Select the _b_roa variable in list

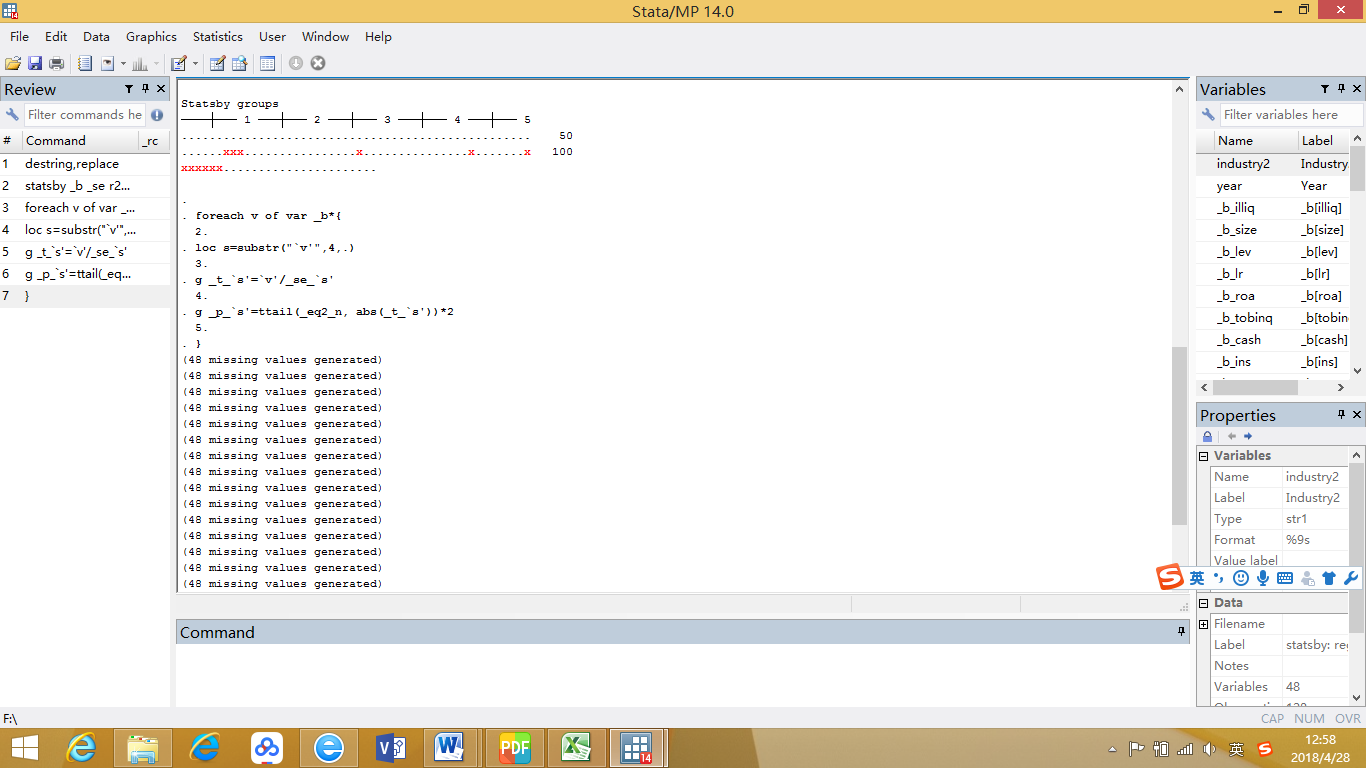[1235, 296]
